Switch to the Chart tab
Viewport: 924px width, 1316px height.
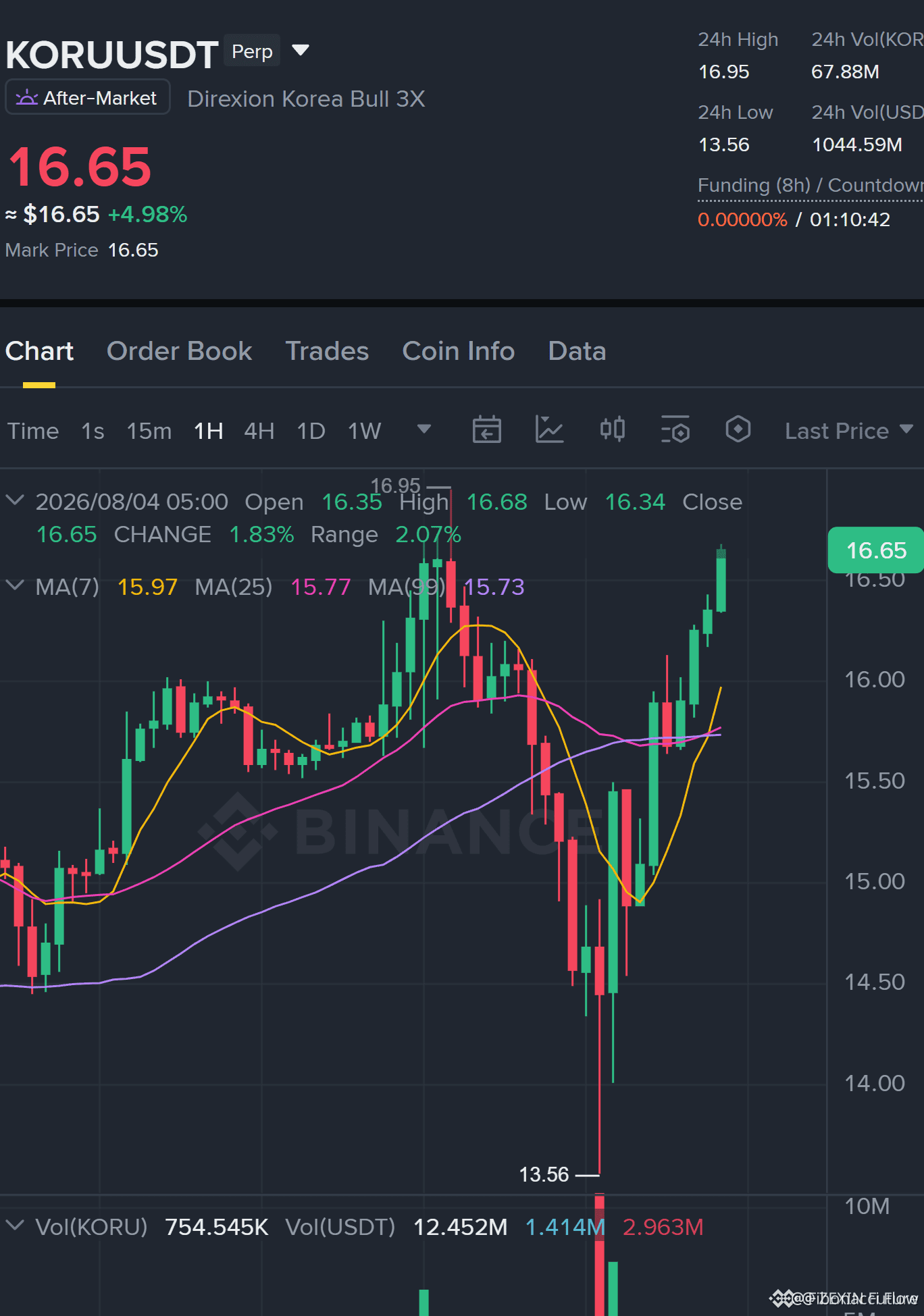click(x=39, y=351)
